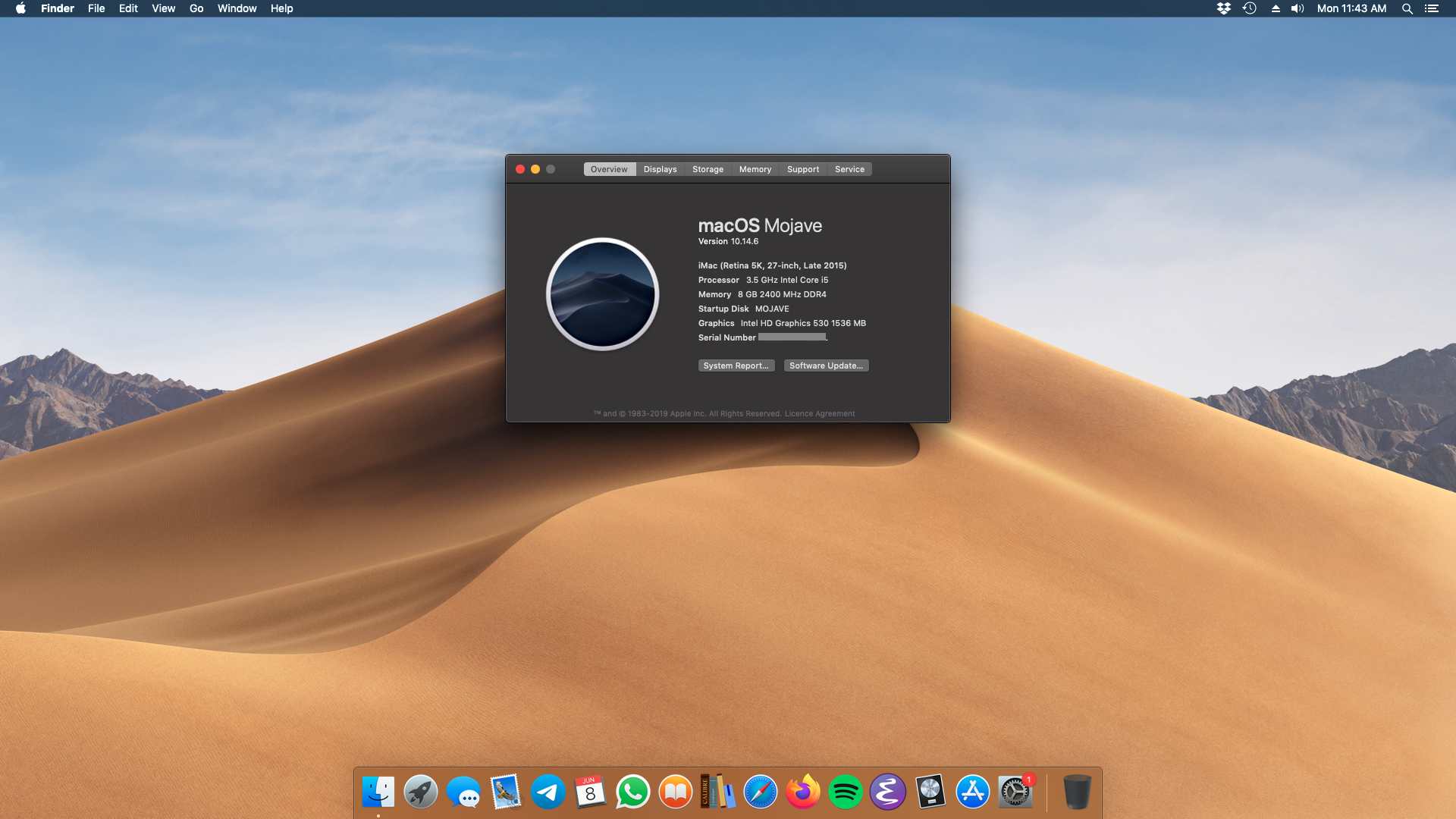1456x819 pixels.
Task: Open the Time Machine status menu
Action: click(x=1248, y=8)
